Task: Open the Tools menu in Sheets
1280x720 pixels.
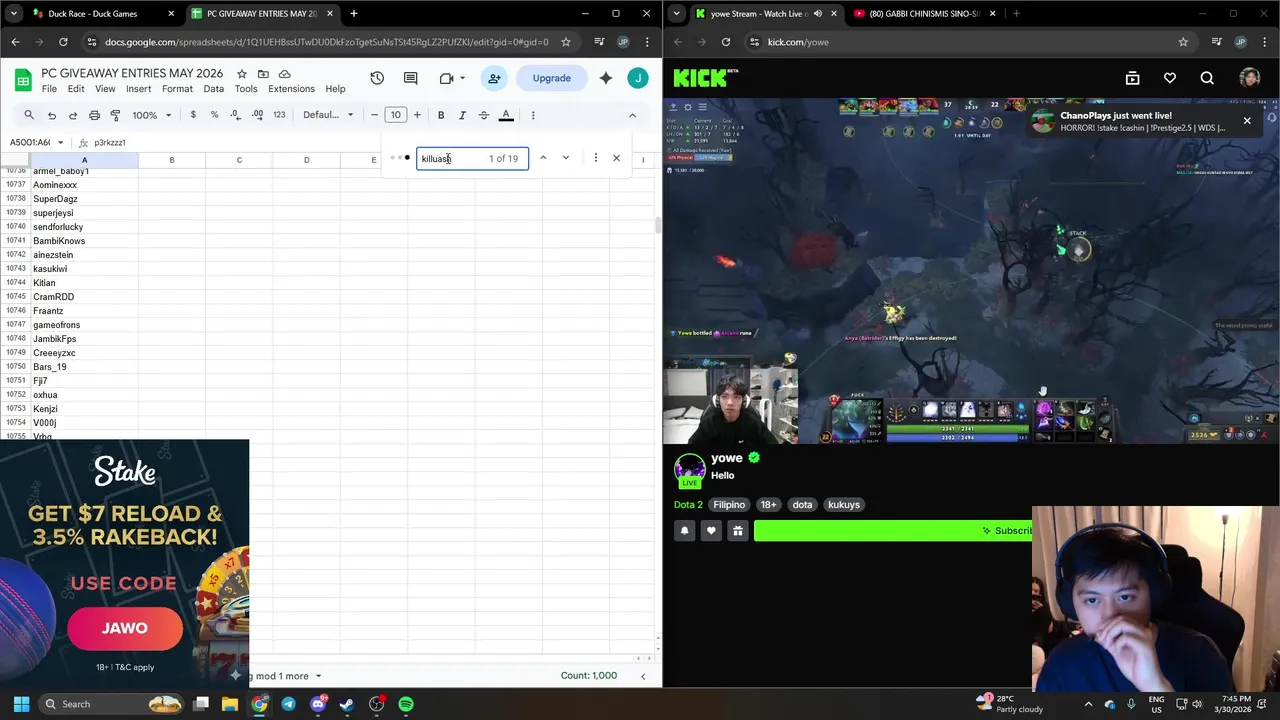Action: (246, 89)
